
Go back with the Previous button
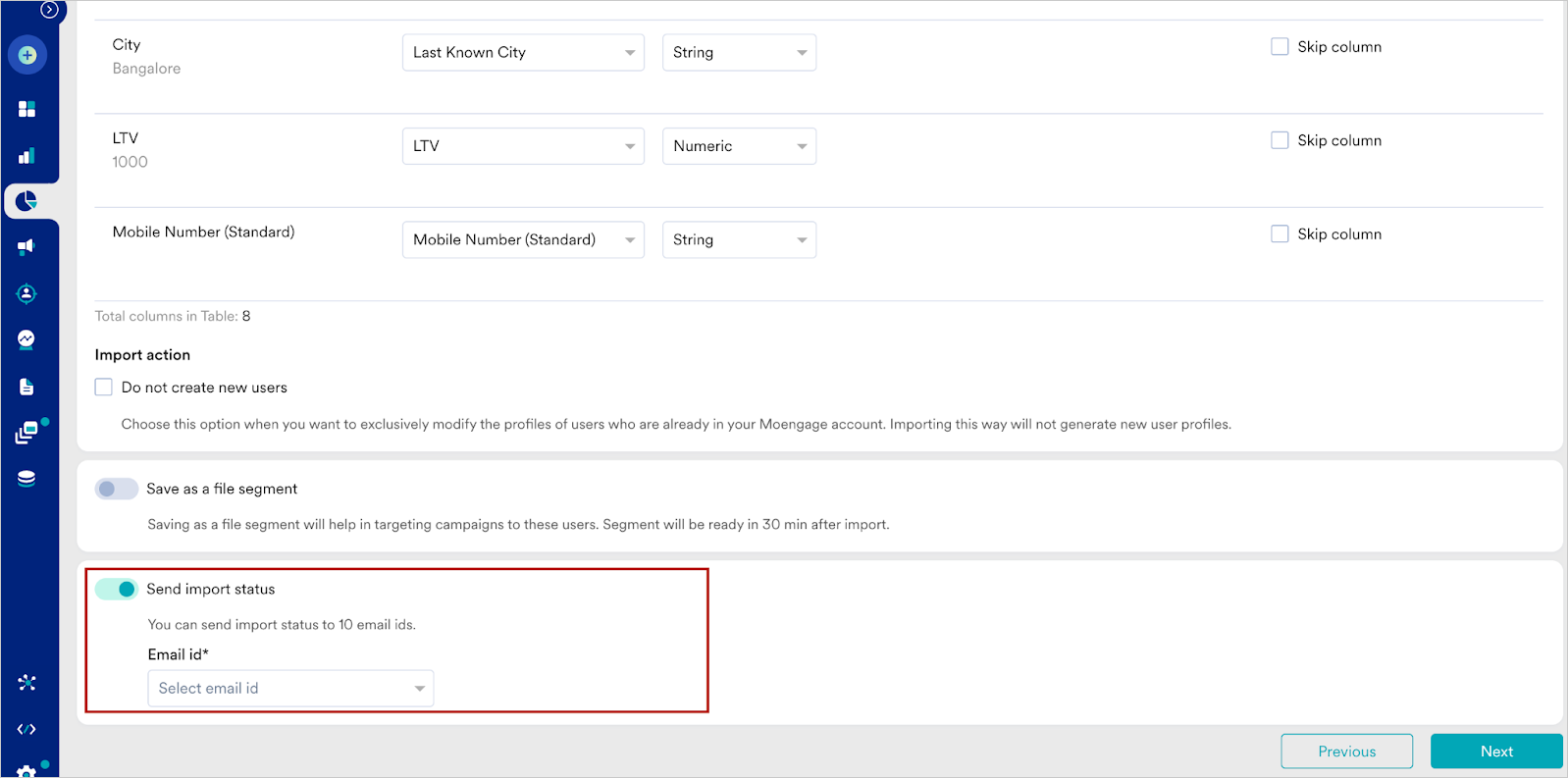tap(1346, 751)
